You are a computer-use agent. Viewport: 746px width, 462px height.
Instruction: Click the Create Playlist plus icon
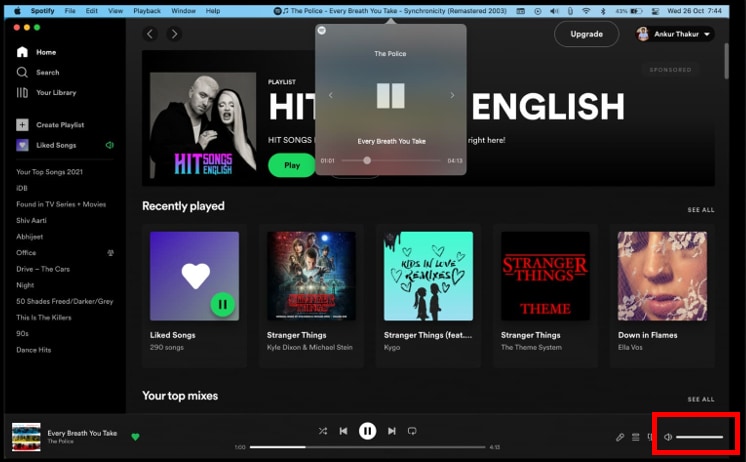(22, 125)
